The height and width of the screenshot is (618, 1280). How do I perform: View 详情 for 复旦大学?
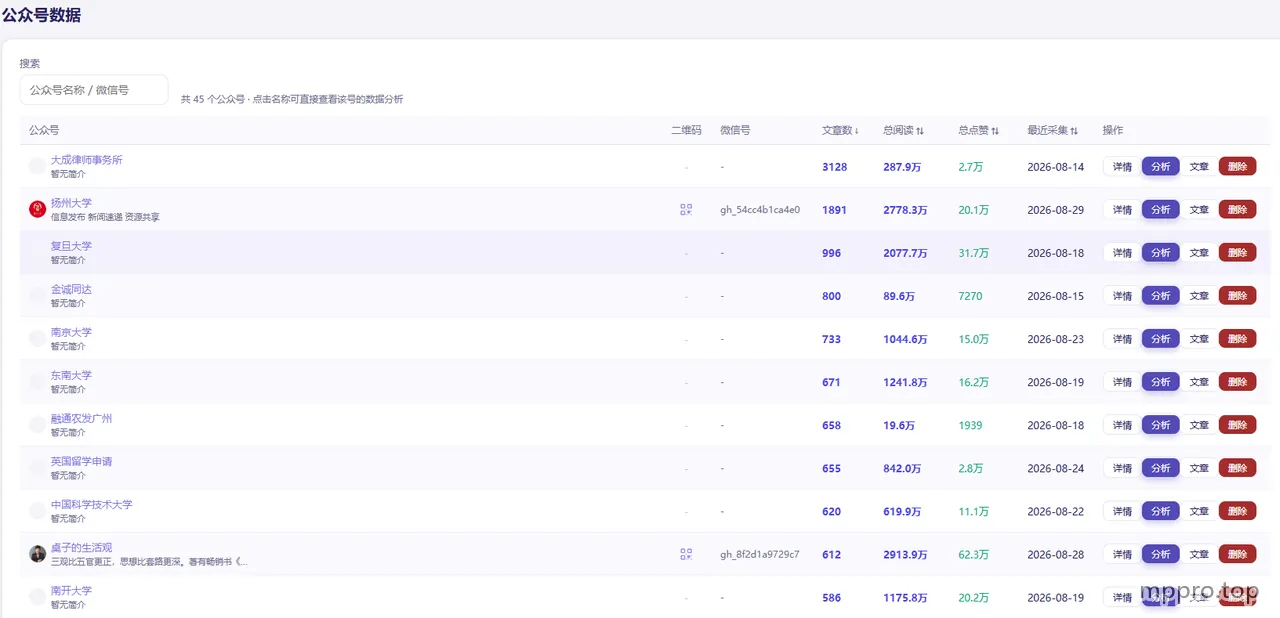(x=1122, y=253)
